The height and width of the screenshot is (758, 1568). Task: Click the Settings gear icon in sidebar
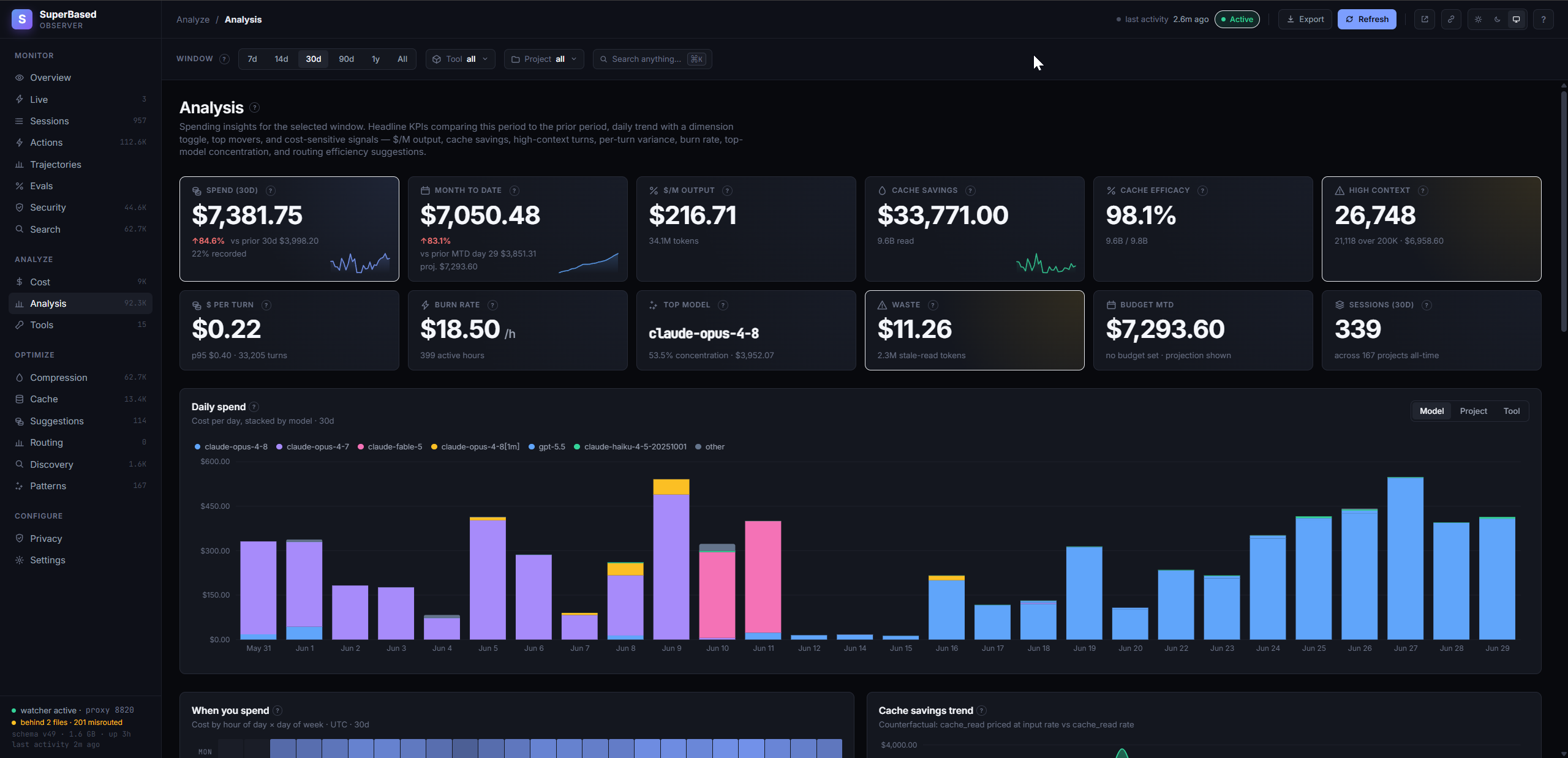coord(20,560)
